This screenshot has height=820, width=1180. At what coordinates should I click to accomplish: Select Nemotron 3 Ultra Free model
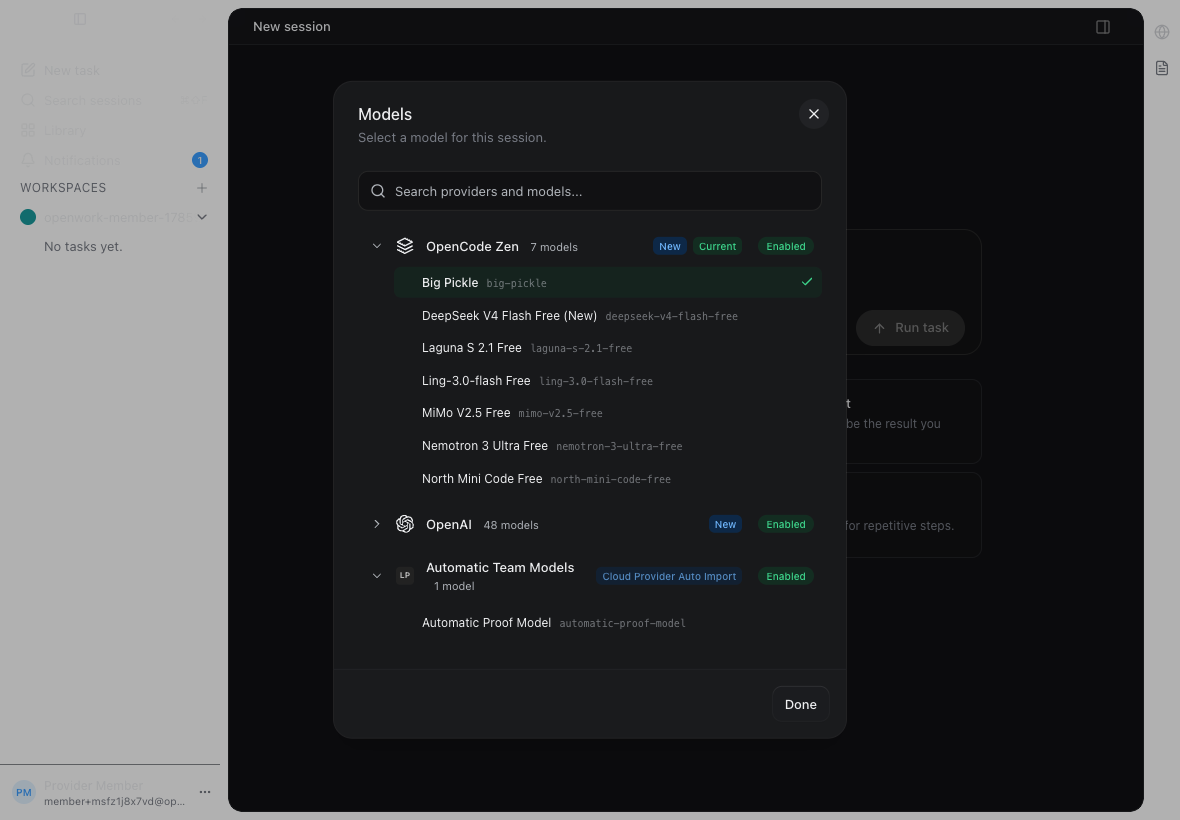[607, 445]
